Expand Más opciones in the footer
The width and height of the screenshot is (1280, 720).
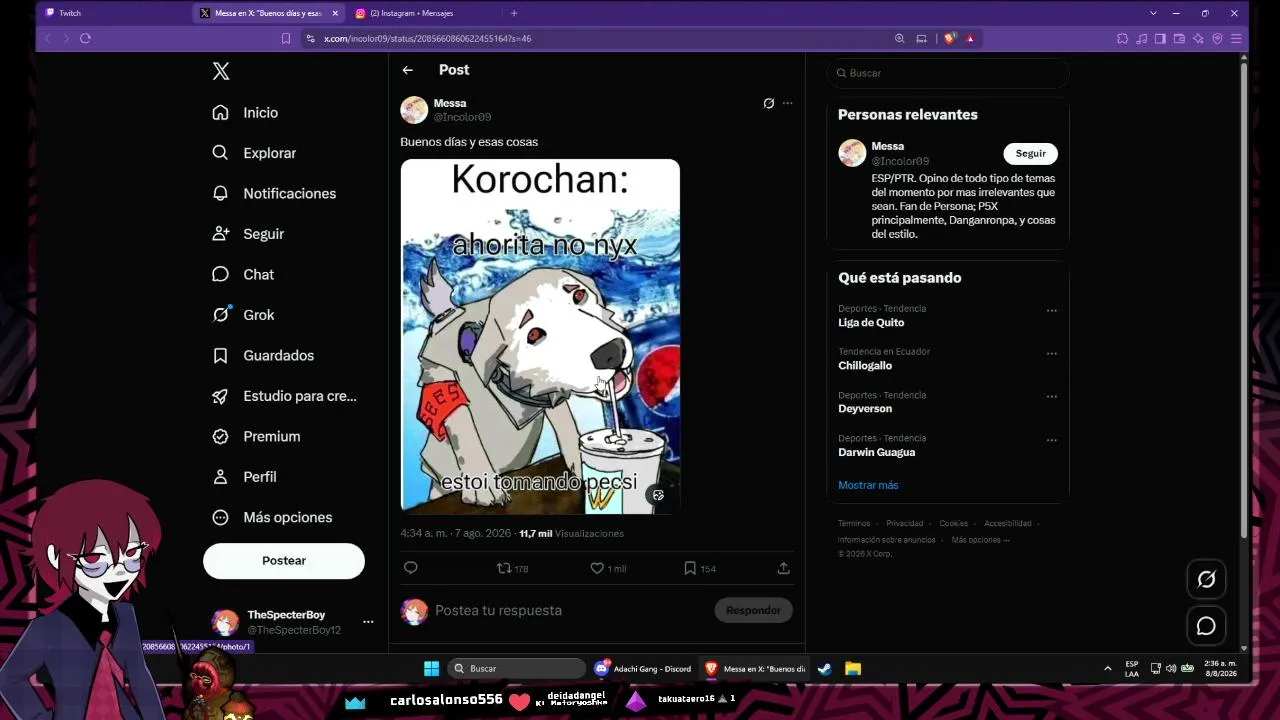(980, 540)
